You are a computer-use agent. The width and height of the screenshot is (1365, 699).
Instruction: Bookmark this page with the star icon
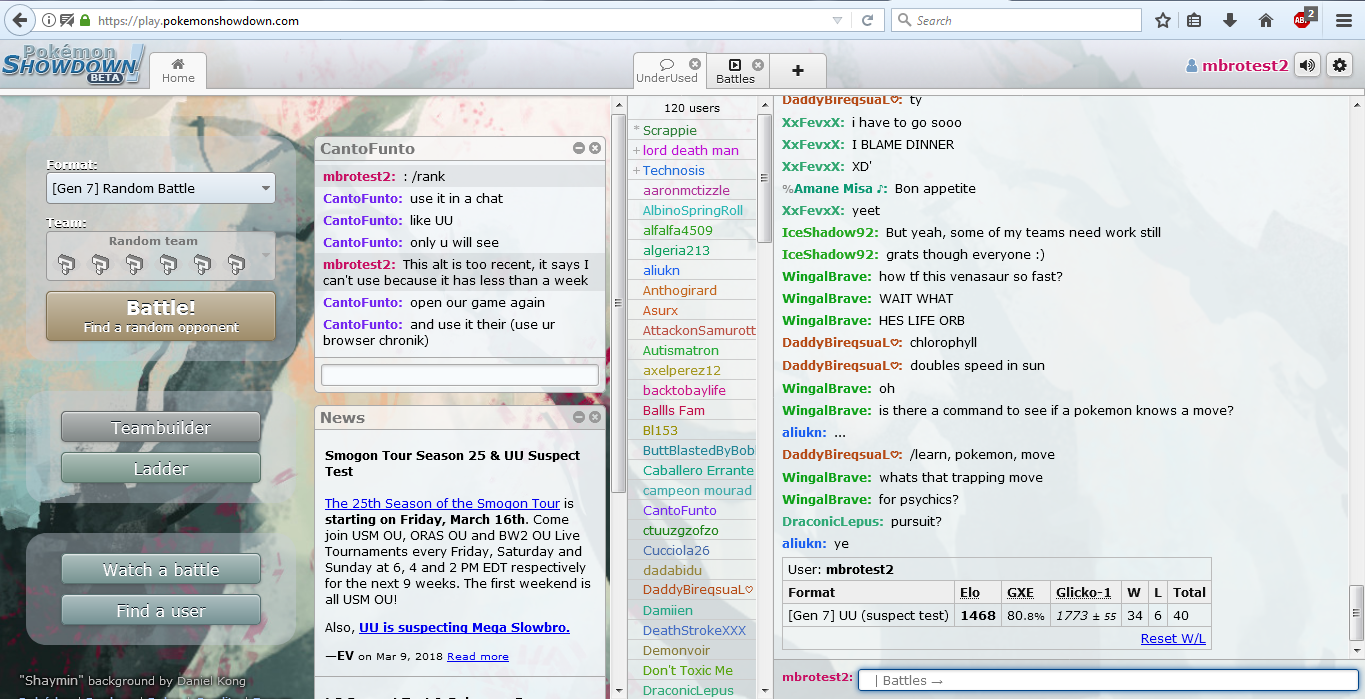tap(1163, 20)
